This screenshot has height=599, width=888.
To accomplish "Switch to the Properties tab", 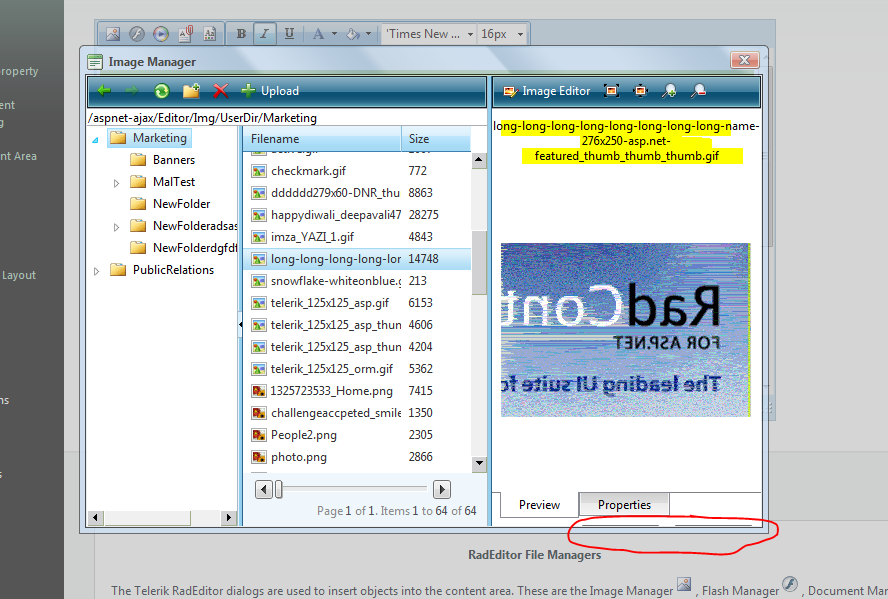I will coord(624,504).
